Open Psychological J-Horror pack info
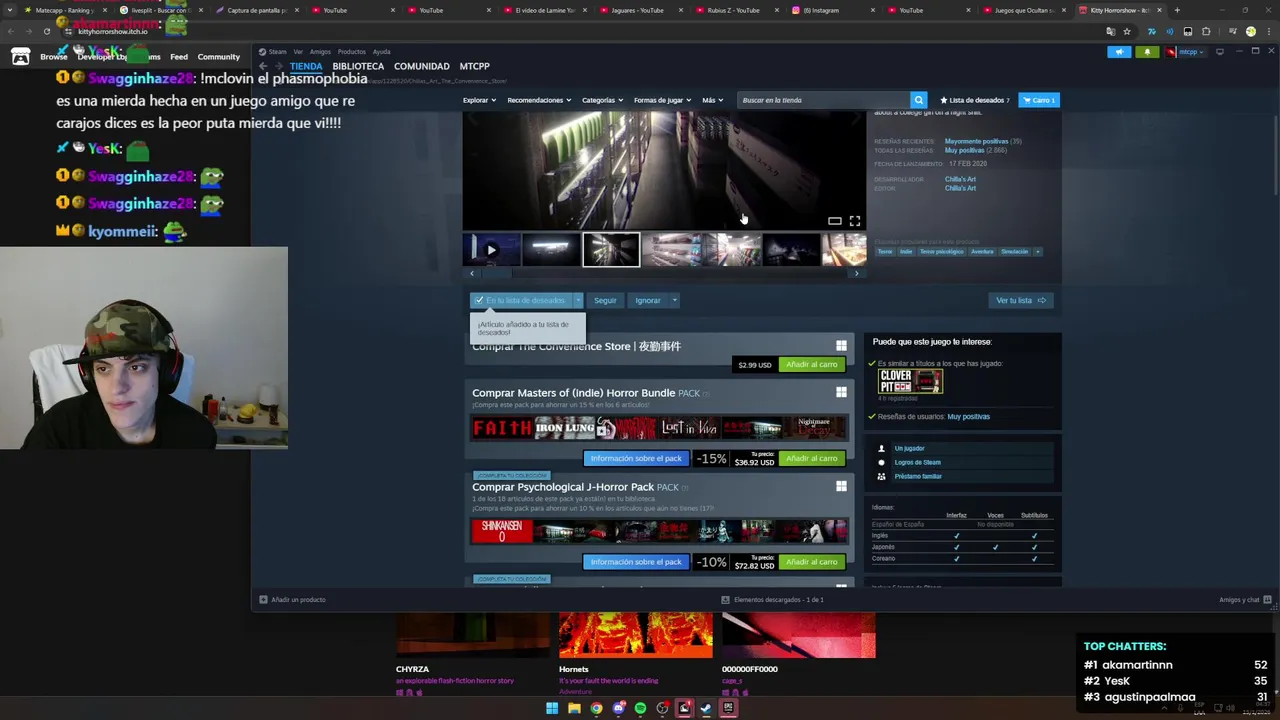Screen dimensions: 1280x720 pyautogui.click(x=636, y=562)
